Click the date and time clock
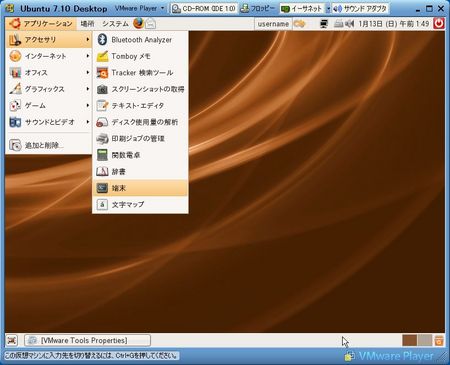Screen dimensions: 450x365 coord(394,24)
